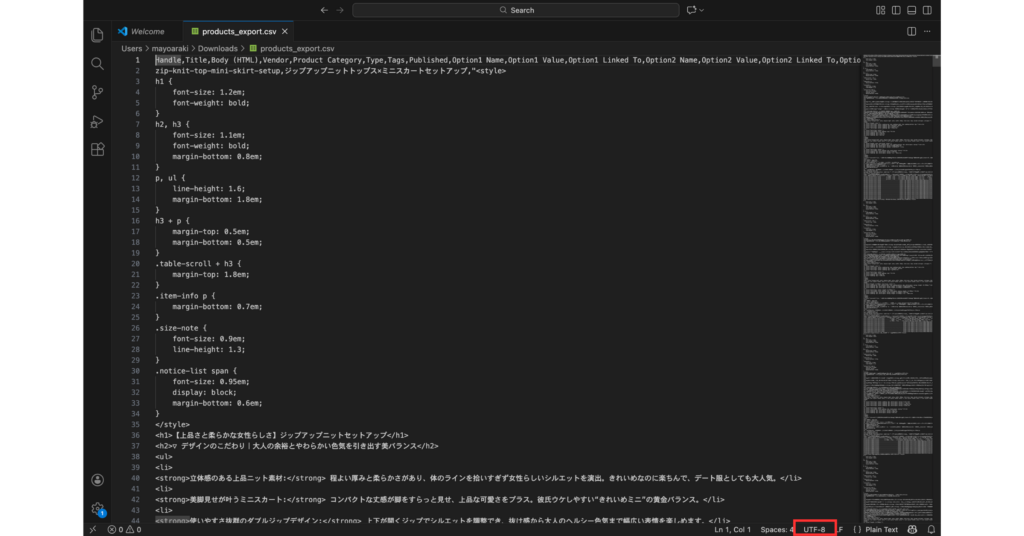This screenshot has width=1024, height=536.
Task: Split the editor to the right
Action: [911, 31]
